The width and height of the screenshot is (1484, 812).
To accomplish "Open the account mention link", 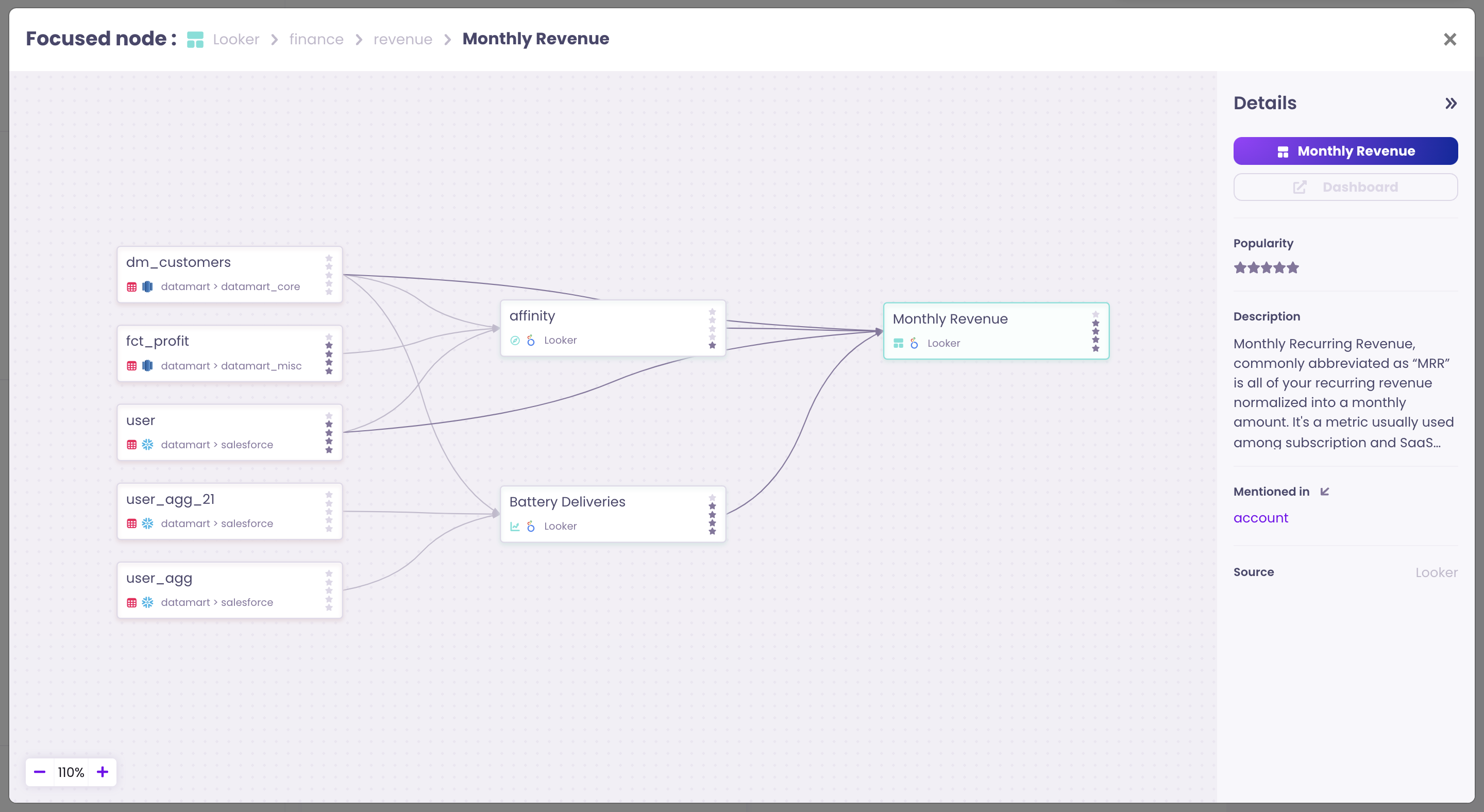I will point(1260,518).
